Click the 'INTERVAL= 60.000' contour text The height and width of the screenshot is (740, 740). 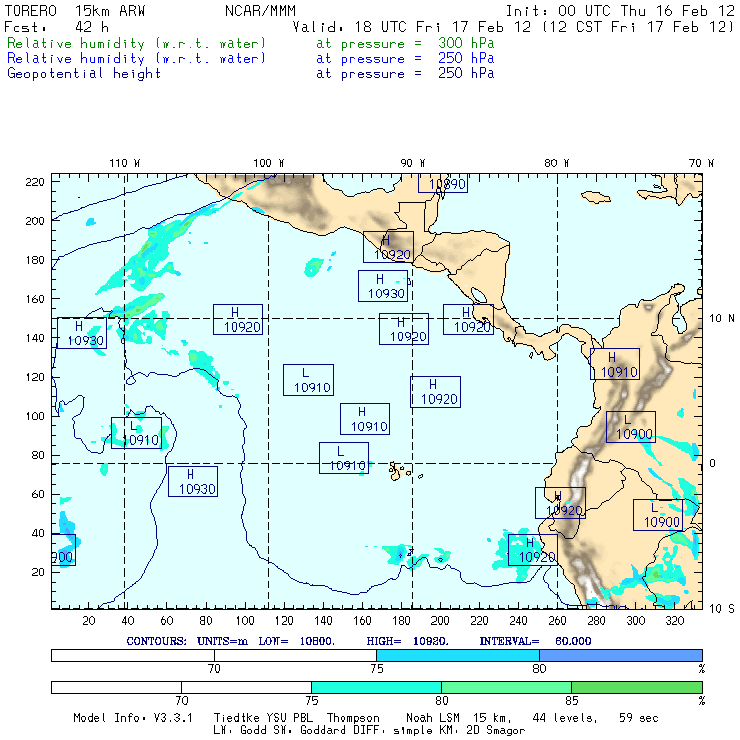(535, 641)
